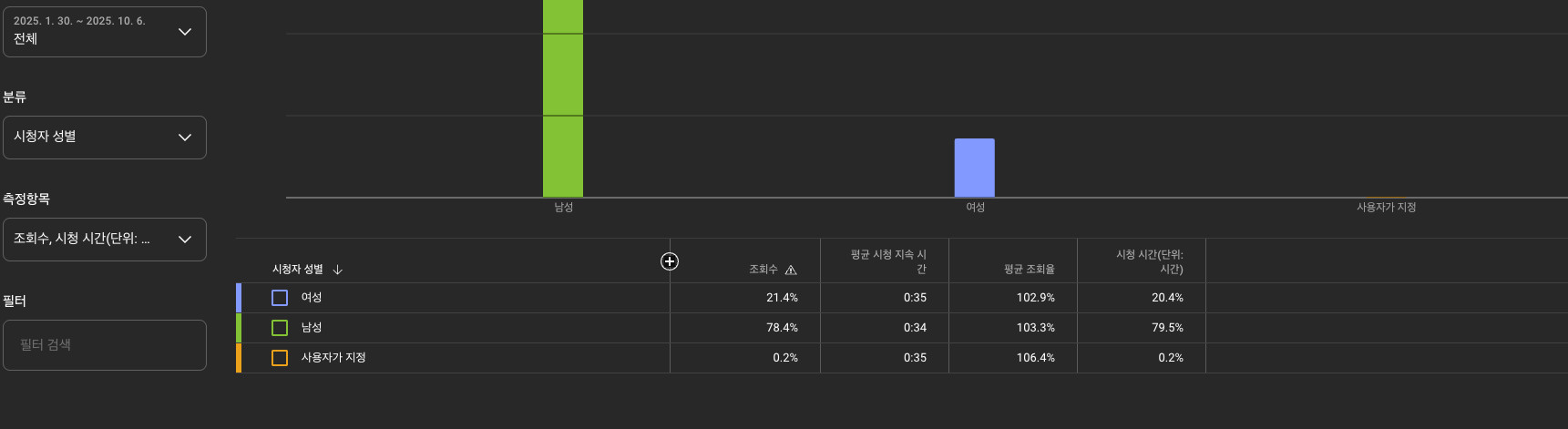Click the 평균 시청 지속 시간 column header

click(x=888, y=261)
